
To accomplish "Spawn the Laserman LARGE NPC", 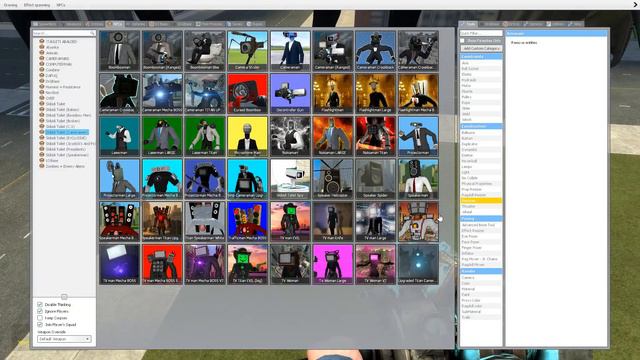I will (x=162, y=136).
